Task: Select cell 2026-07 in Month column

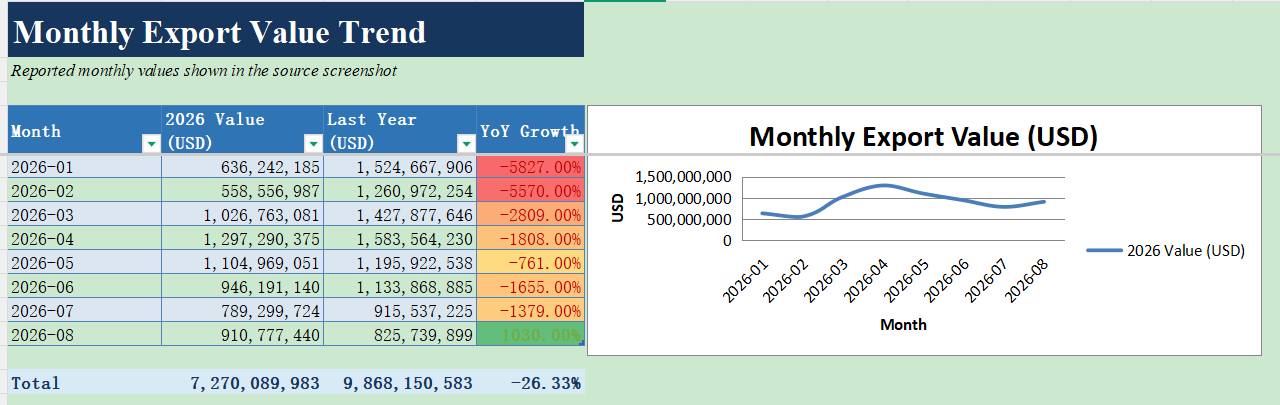Action: (x=85, y=311)
